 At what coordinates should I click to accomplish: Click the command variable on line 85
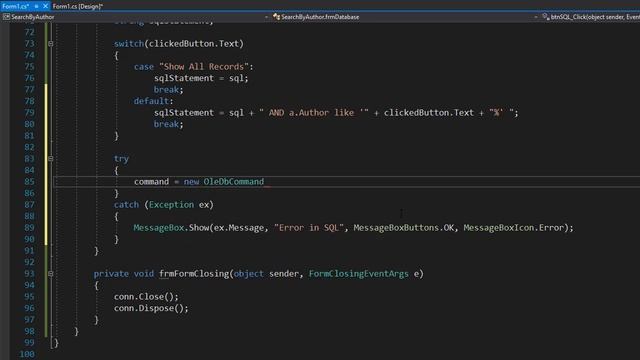click(x=151, y=182)
